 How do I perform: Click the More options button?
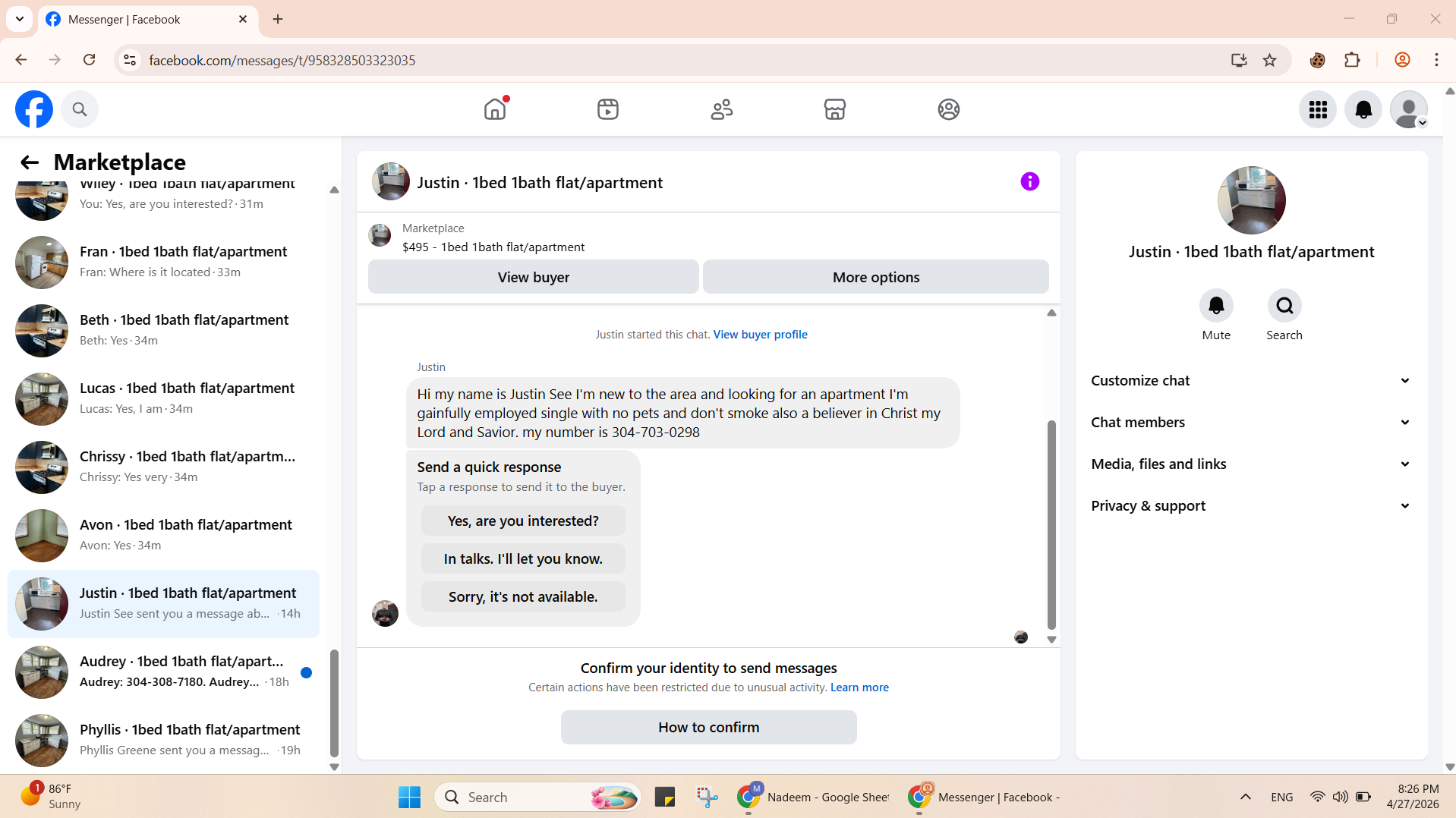tap(876, 277)
